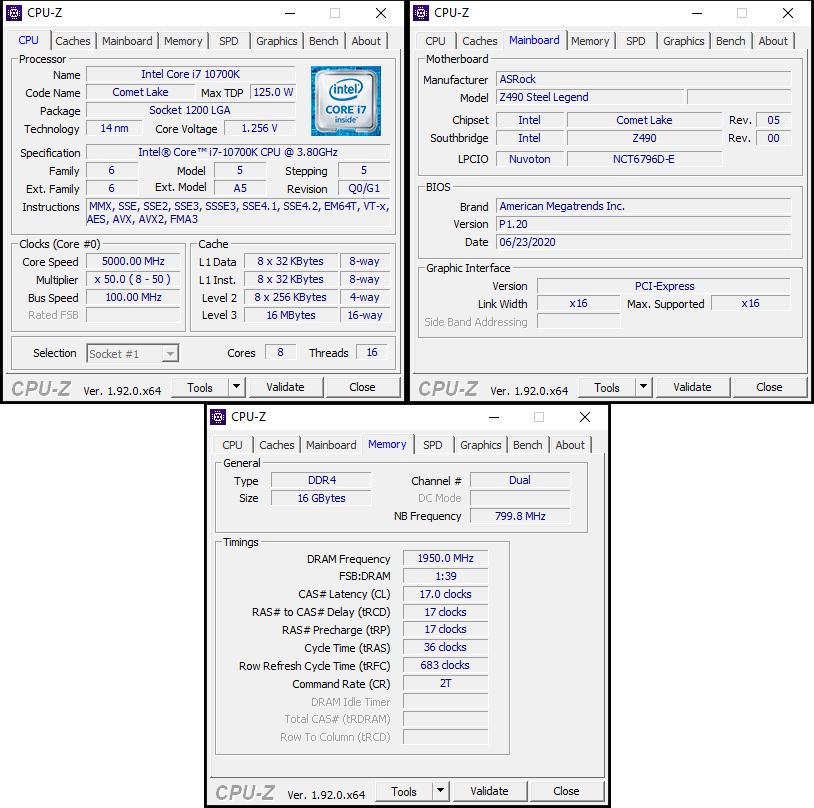Click the Level 3 cache value 16 MBytes
The height and width of the screenshot is (808, 814).
coord(291,315)
